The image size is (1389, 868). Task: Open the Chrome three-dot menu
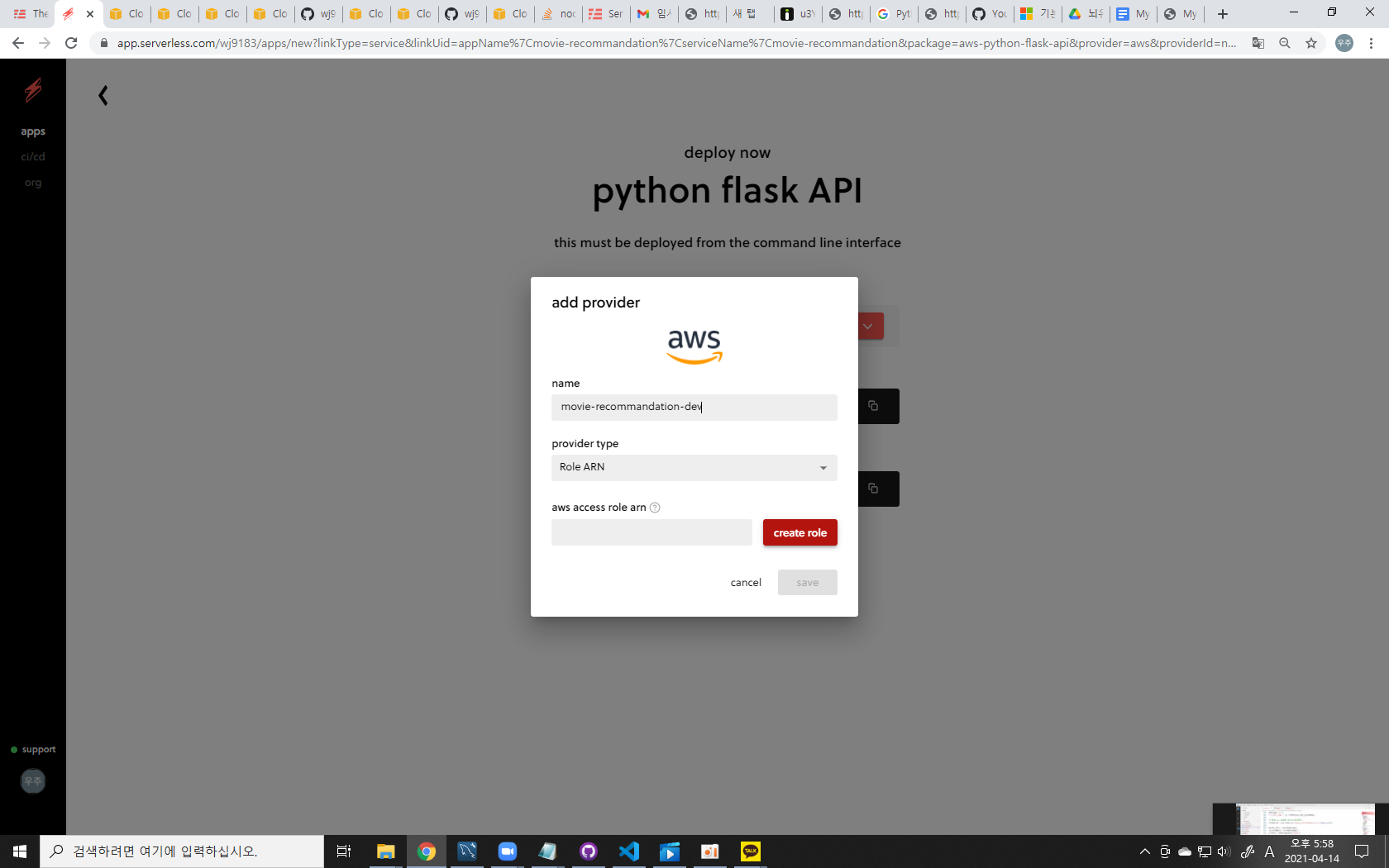(x=1371, y=43)
